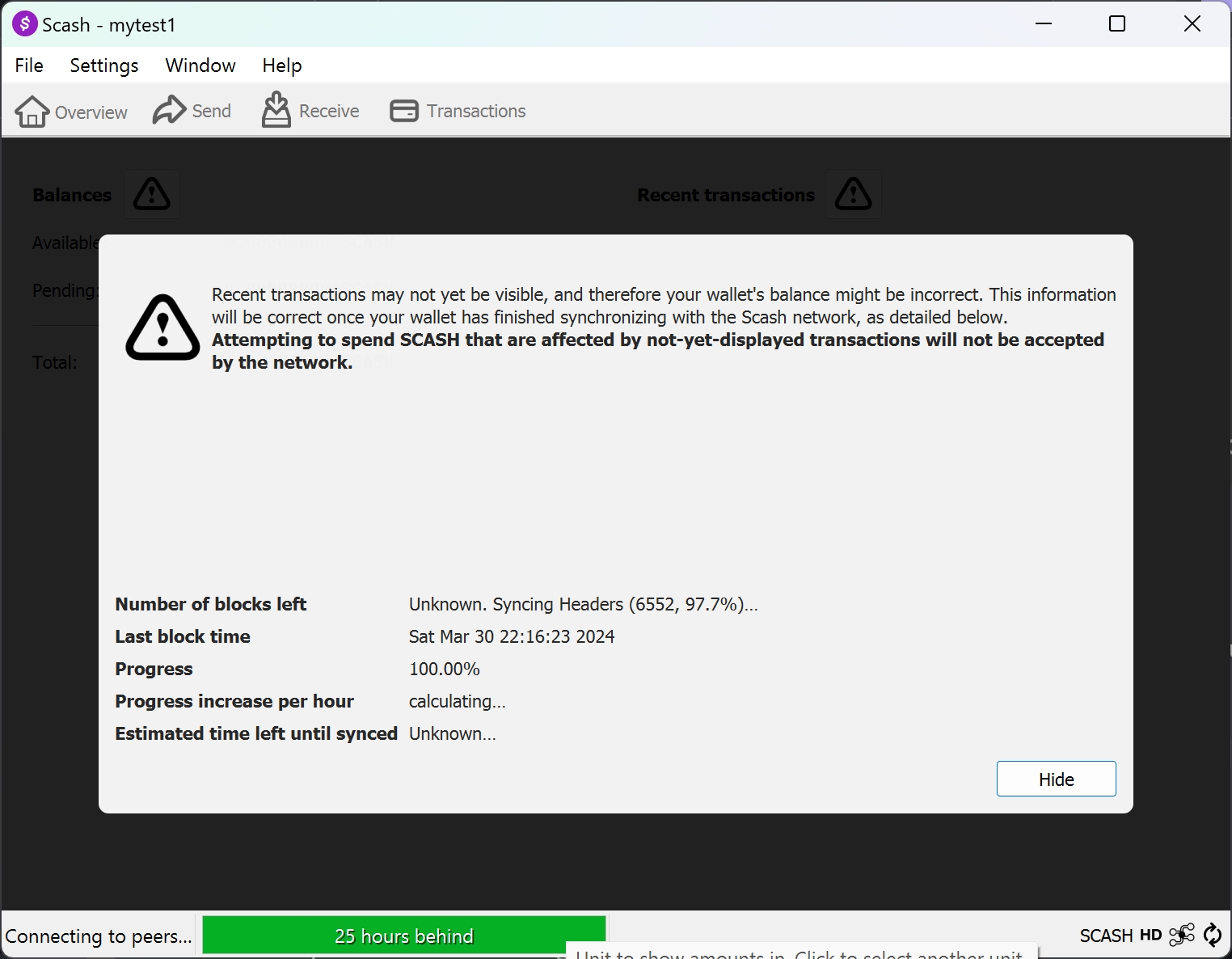Click the sync spinner icon in status bar
This screenshot has height=959, width=1232.
(x=1213, y=936)
